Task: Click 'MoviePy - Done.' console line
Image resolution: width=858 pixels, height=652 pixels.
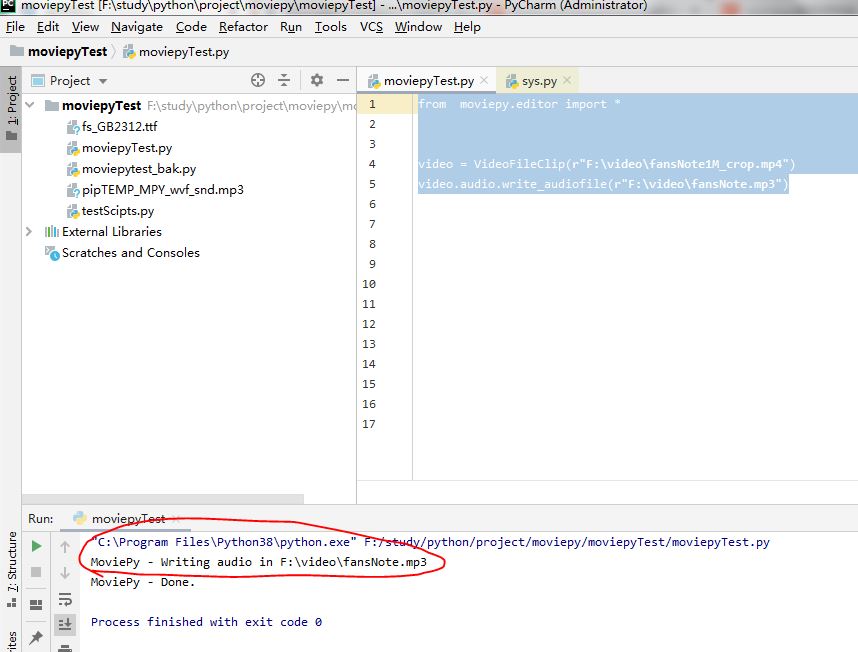Action: coord(143,582)
